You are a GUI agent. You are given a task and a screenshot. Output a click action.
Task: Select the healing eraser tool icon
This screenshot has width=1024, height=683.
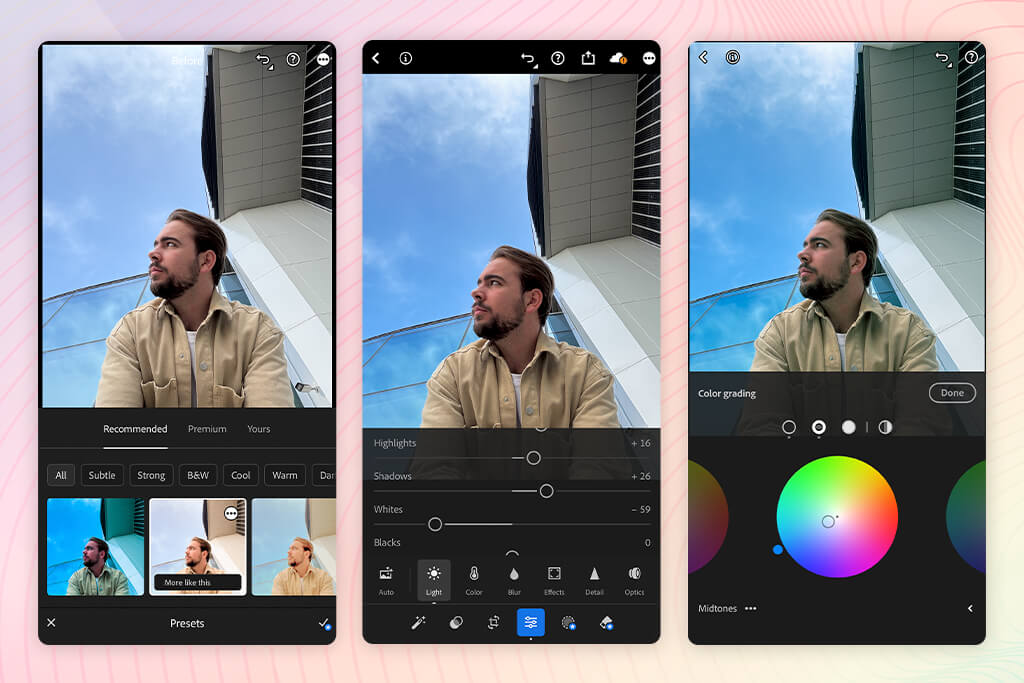(x=607, y=622)
